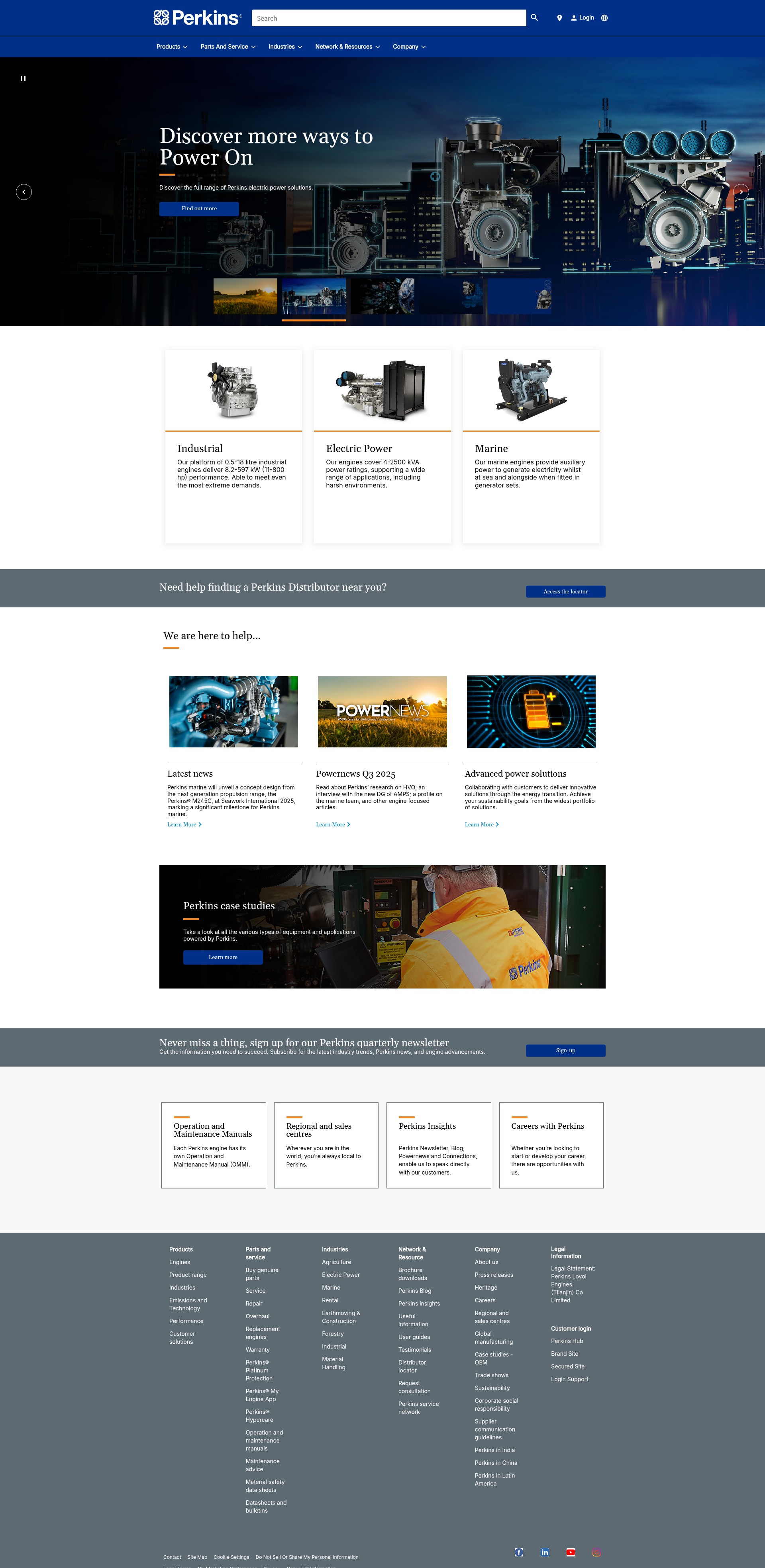
Task: Open footer Perkins Hub link
Action: point(567,1341)
